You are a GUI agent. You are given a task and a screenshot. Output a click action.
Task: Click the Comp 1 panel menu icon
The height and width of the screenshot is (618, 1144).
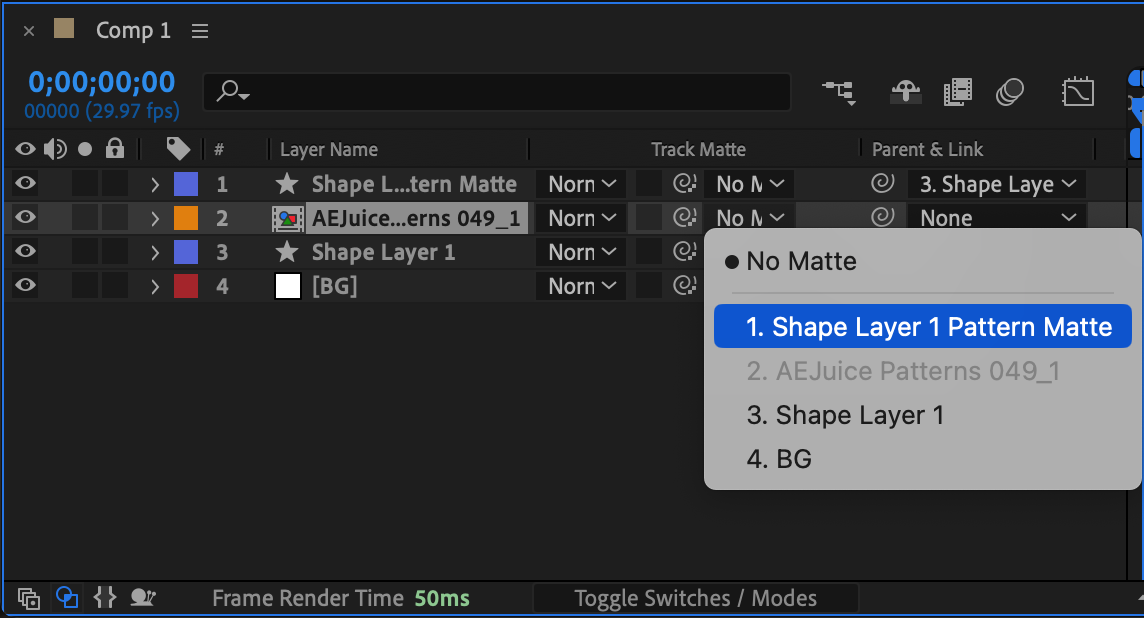(200, 31)
